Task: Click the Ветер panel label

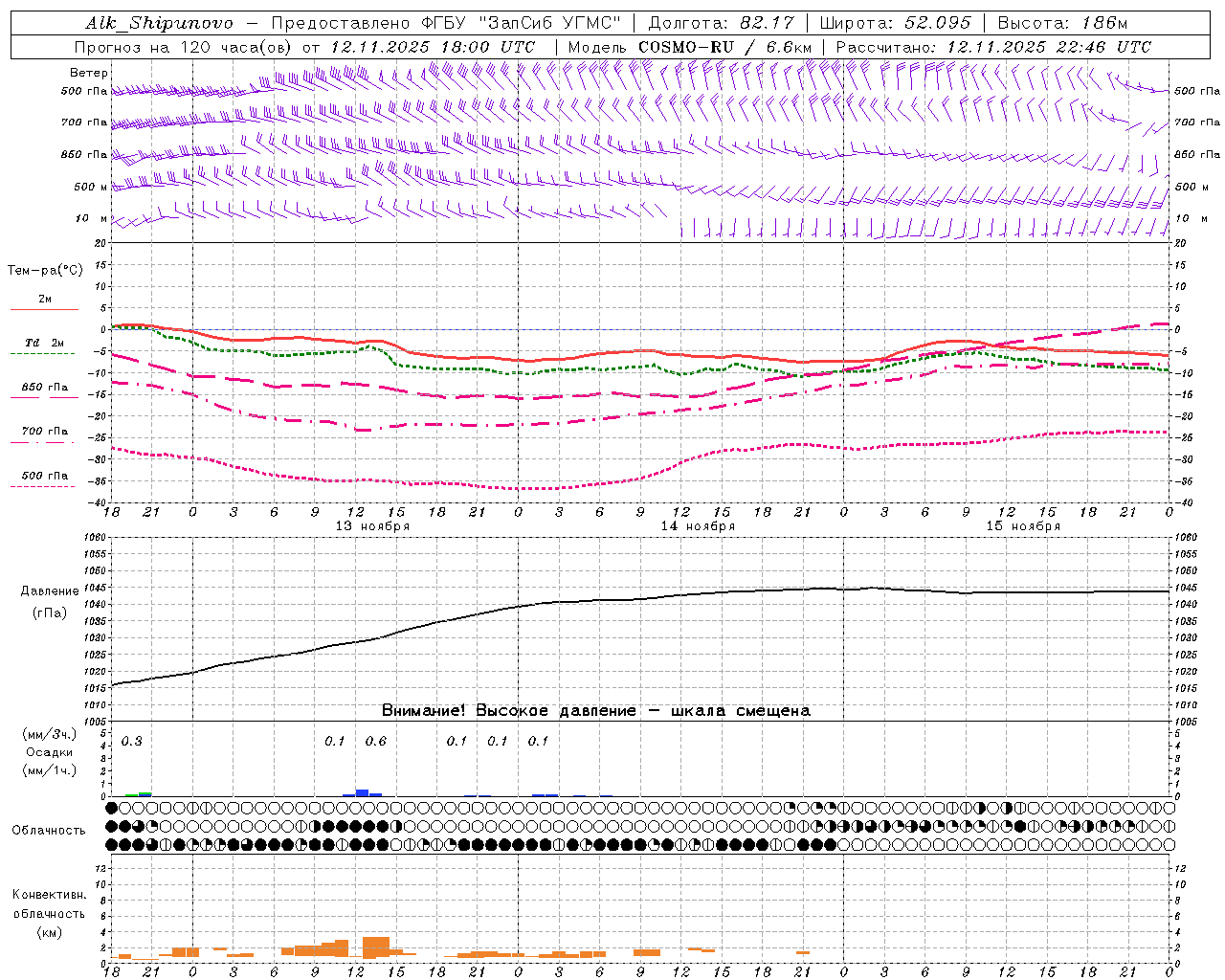Action: [89, 73]
